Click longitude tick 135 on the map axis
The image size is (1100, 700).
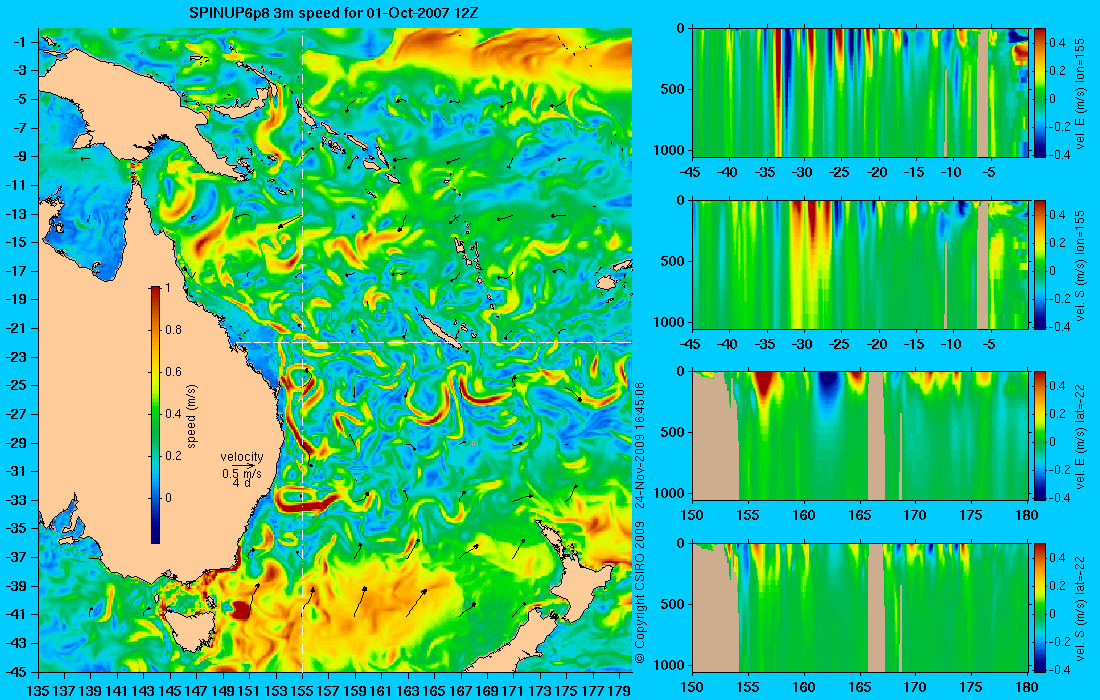[x=38, y=691]
